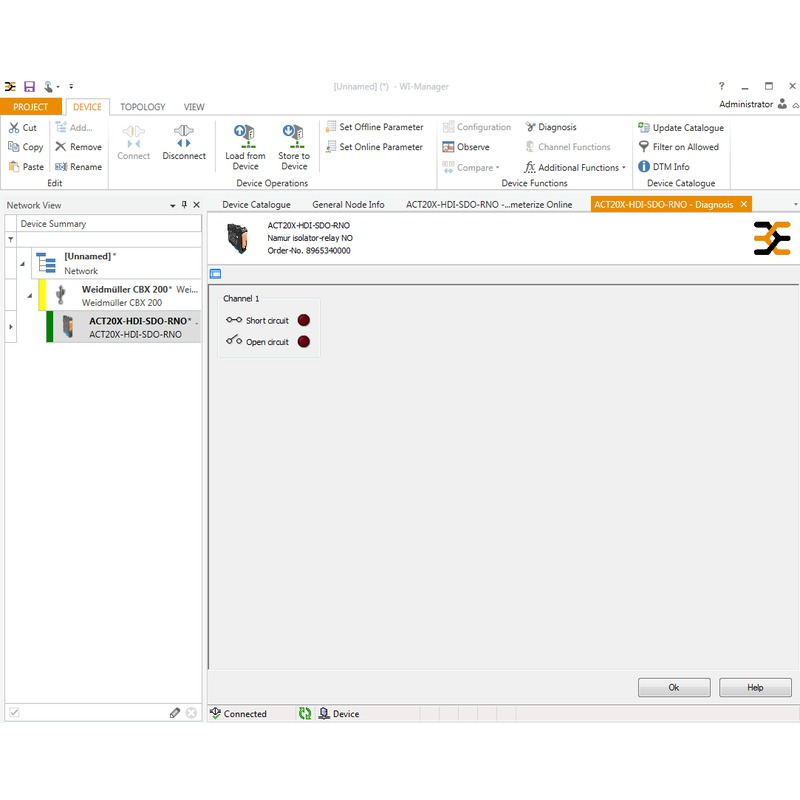Click the blue view icon above Channel 1
Viewport: 800px width, 800px height.
point(215,274)
